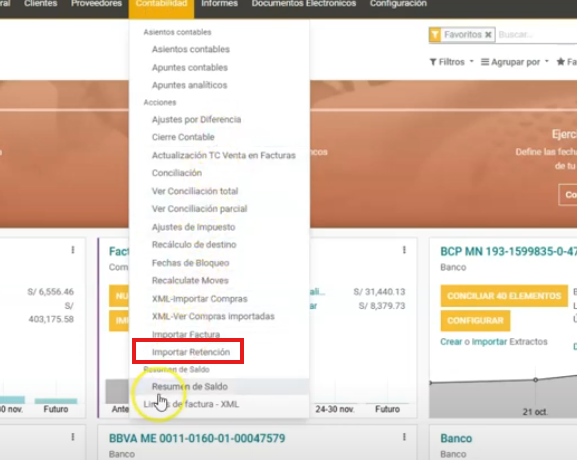Remove the Favoritos filter tag
Viewport: 577px width, 460px height.
[488, 35]
